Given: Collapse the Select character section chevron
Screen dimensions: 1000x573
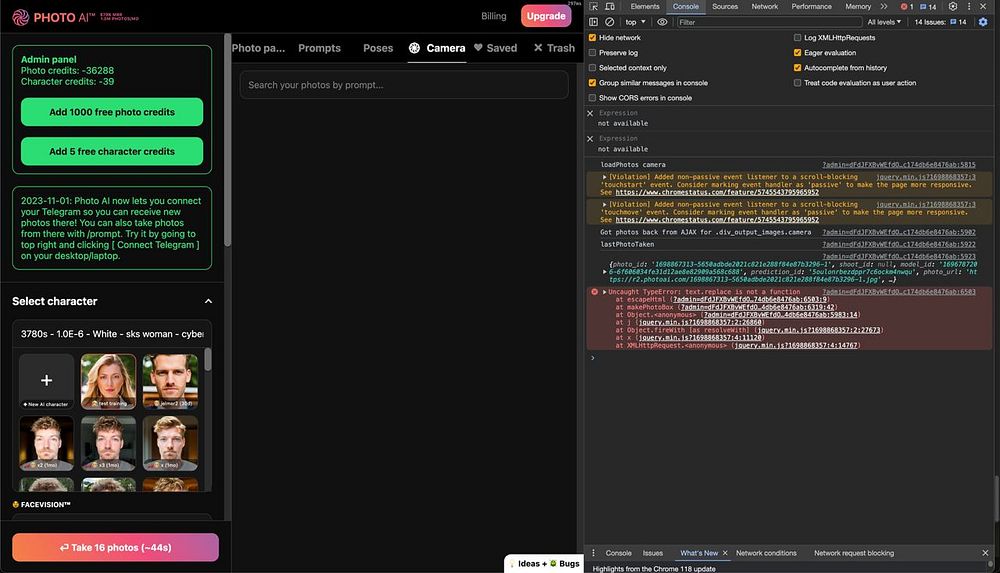Looking at the screenshot, I should pos(208,301).
